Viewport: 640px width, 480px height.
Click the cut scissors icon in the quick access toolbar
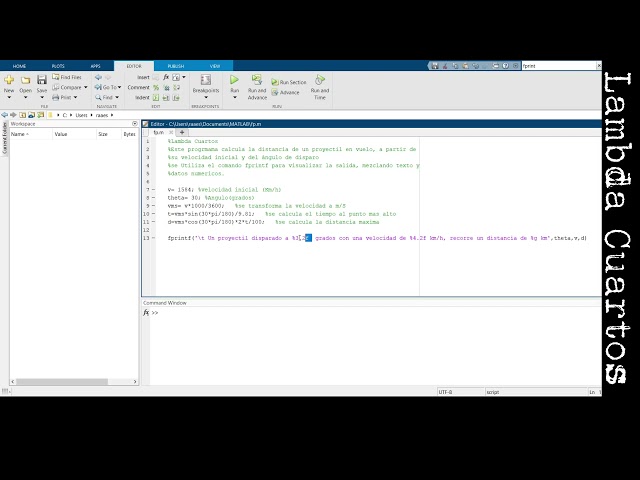pos(445,66)
